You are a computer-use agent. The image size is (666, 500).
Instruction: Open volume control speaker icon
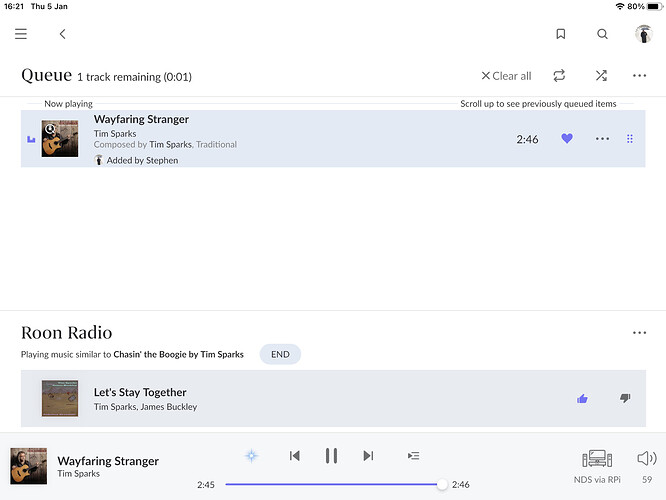tap(647, 458)
